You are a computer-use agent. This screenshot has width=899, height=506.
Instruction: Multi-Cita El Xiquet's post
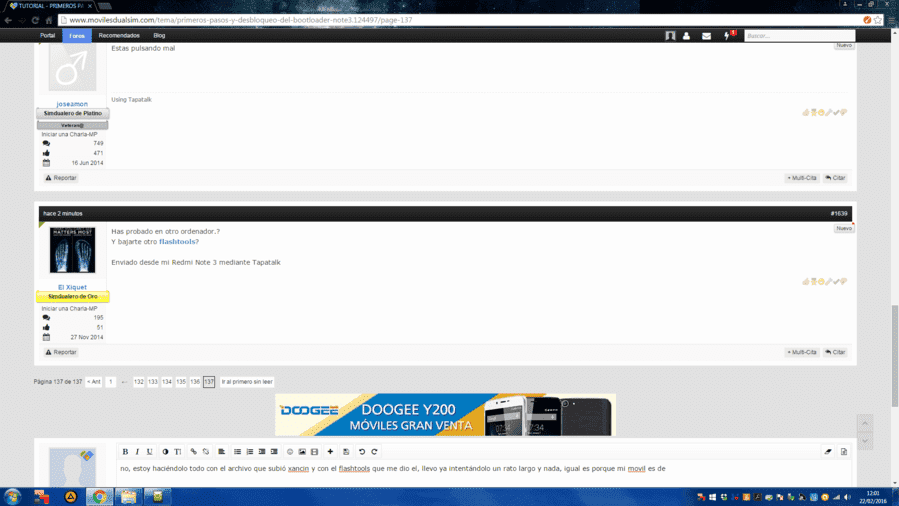tap(802, 352)
